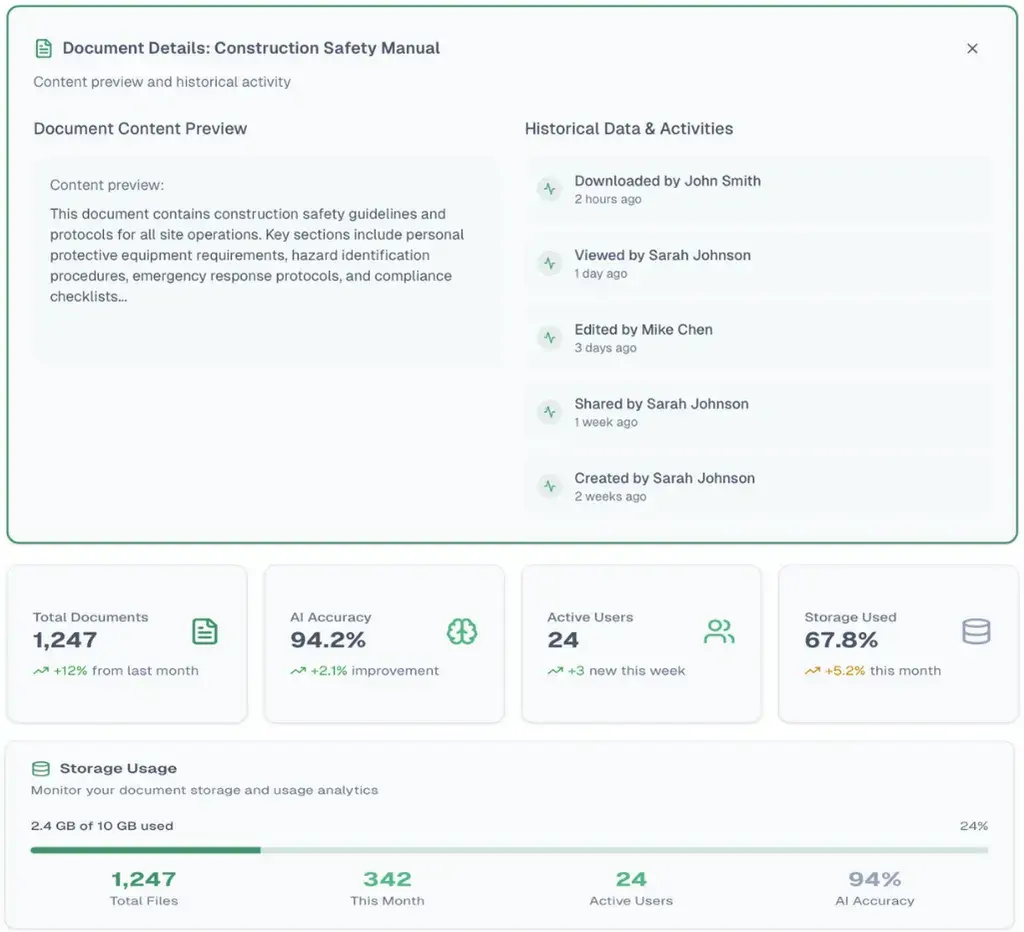Screen dimensions: 1024x932
Task: Click activity icon next to Viewed by Sarah Johnson
Action: coord(549,264)
